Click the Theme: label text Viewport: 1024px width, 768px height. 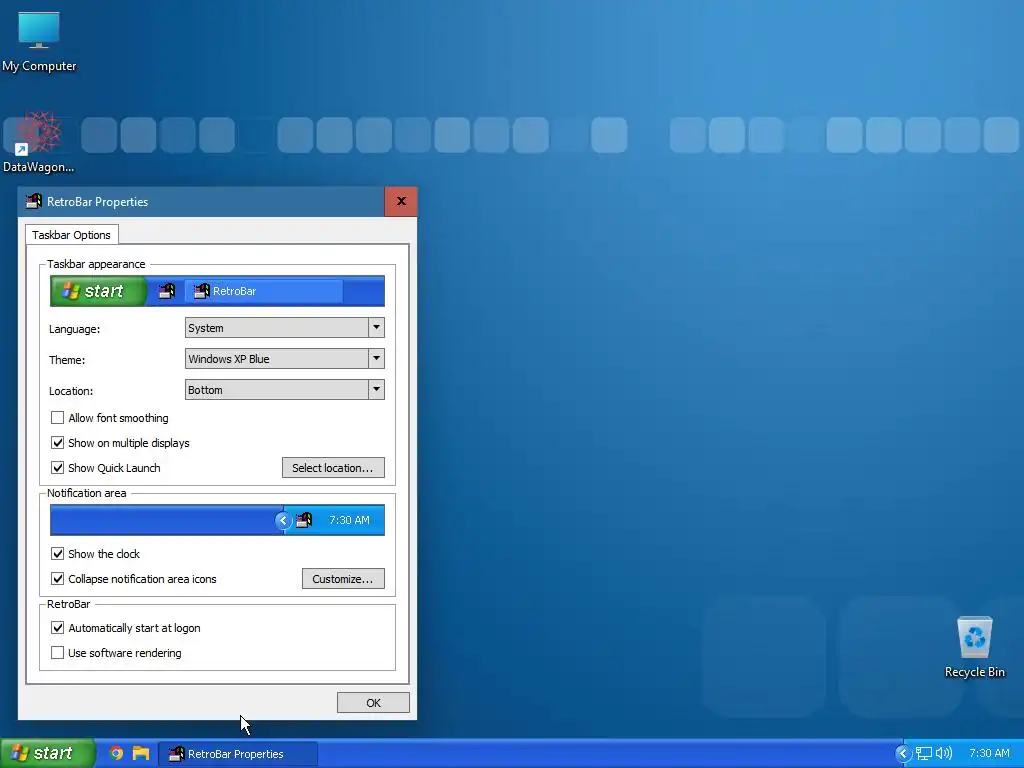click(x=67, y=360)
